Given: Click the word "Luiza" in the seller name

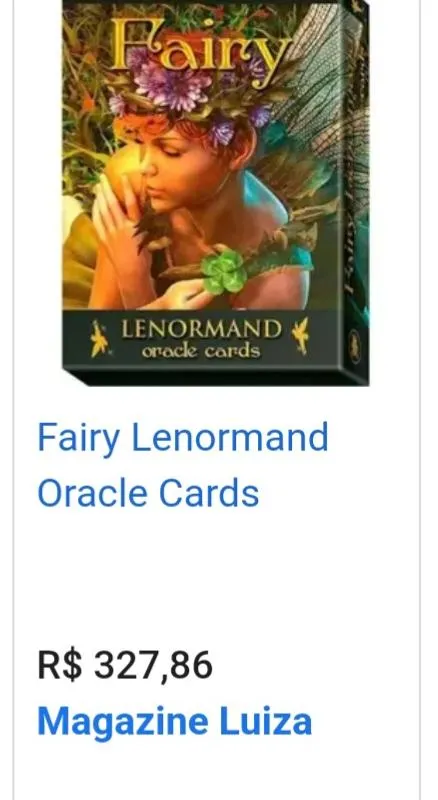Looking at the screenshot, I should pyautogui.click(x=265, y=721).
